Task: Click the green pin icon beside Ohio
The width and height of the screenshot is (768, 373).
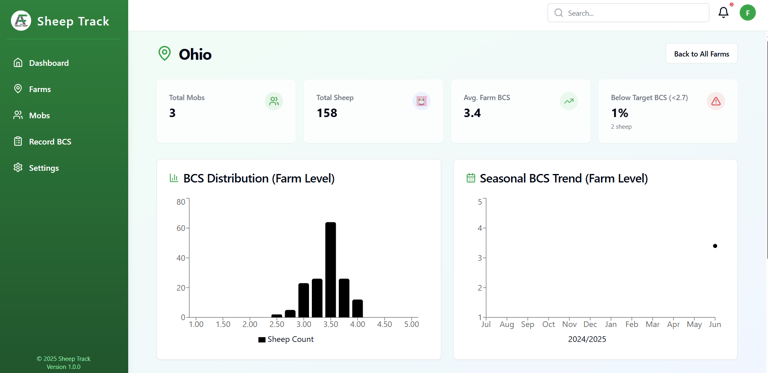Action: pyautogui.click(x=165, y=53)
